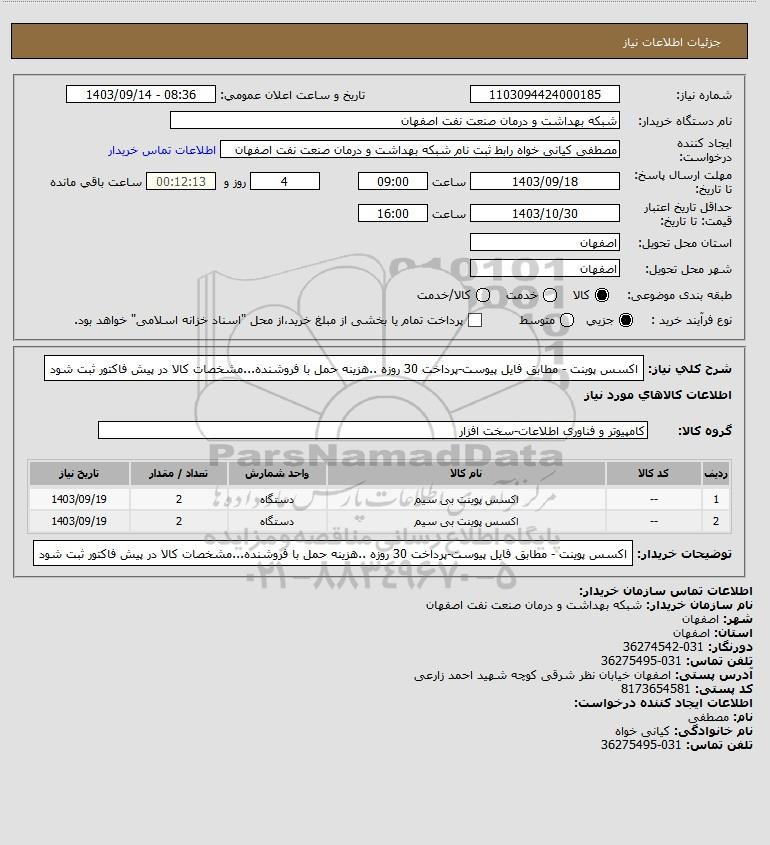Click the واحد شمارش column header
Viewport: 770px width, 845px height.
[x=277, y=473]
